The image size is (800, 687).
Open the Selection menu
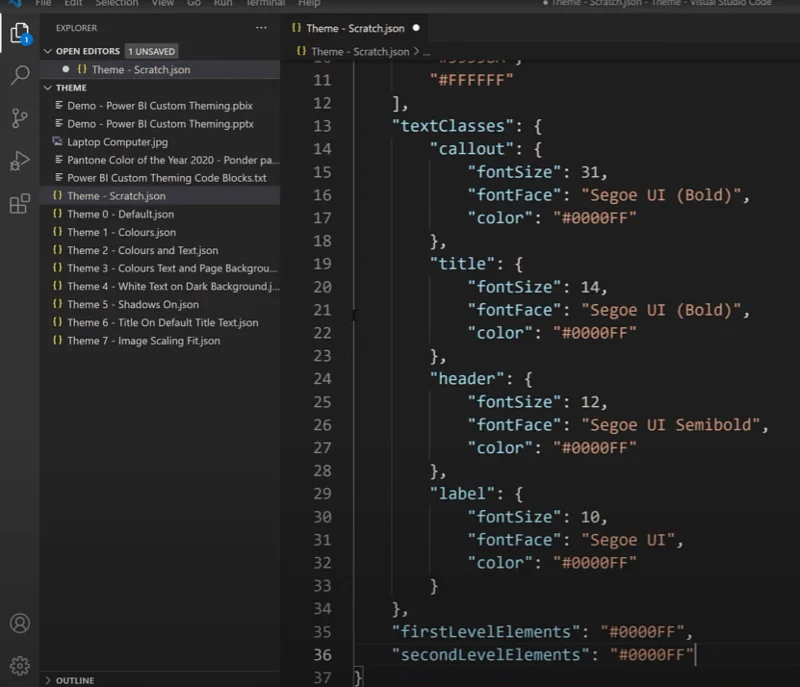pyautogui.click(x=117, y=3)
